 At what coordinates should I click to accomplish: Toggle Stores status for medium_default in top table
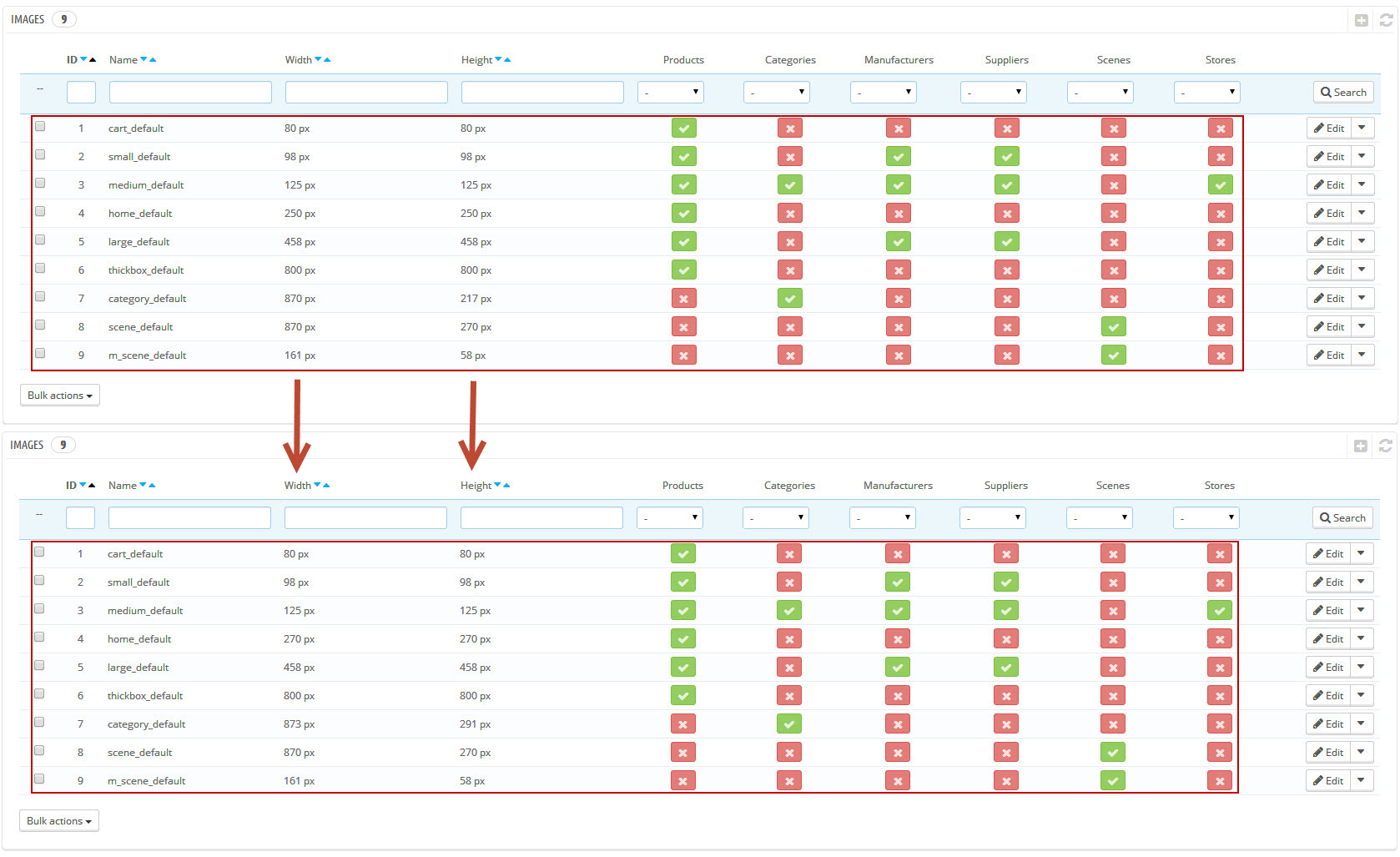coord(1220,185)
